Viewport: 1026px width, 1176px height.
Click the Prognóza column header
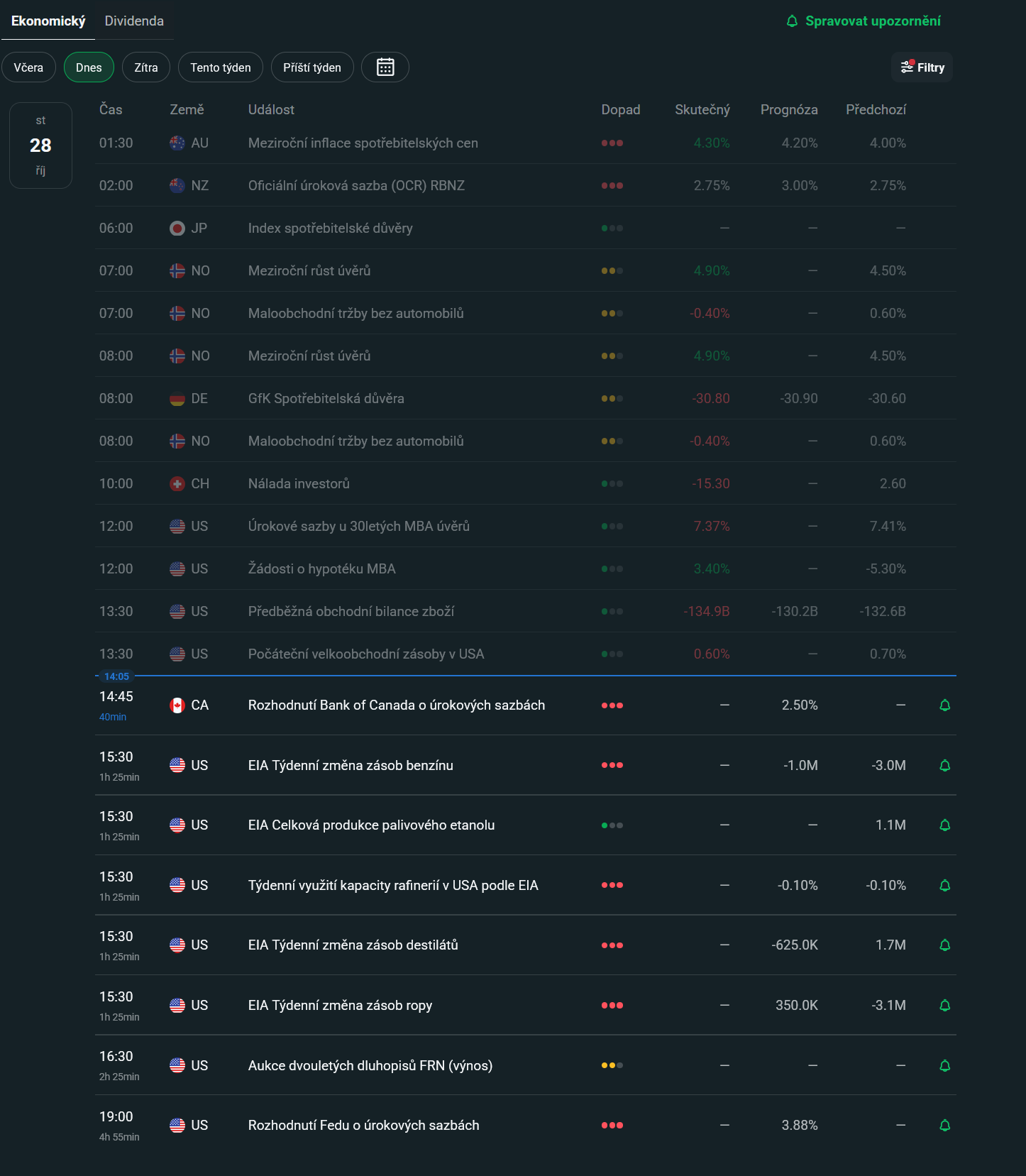(789, 109)
